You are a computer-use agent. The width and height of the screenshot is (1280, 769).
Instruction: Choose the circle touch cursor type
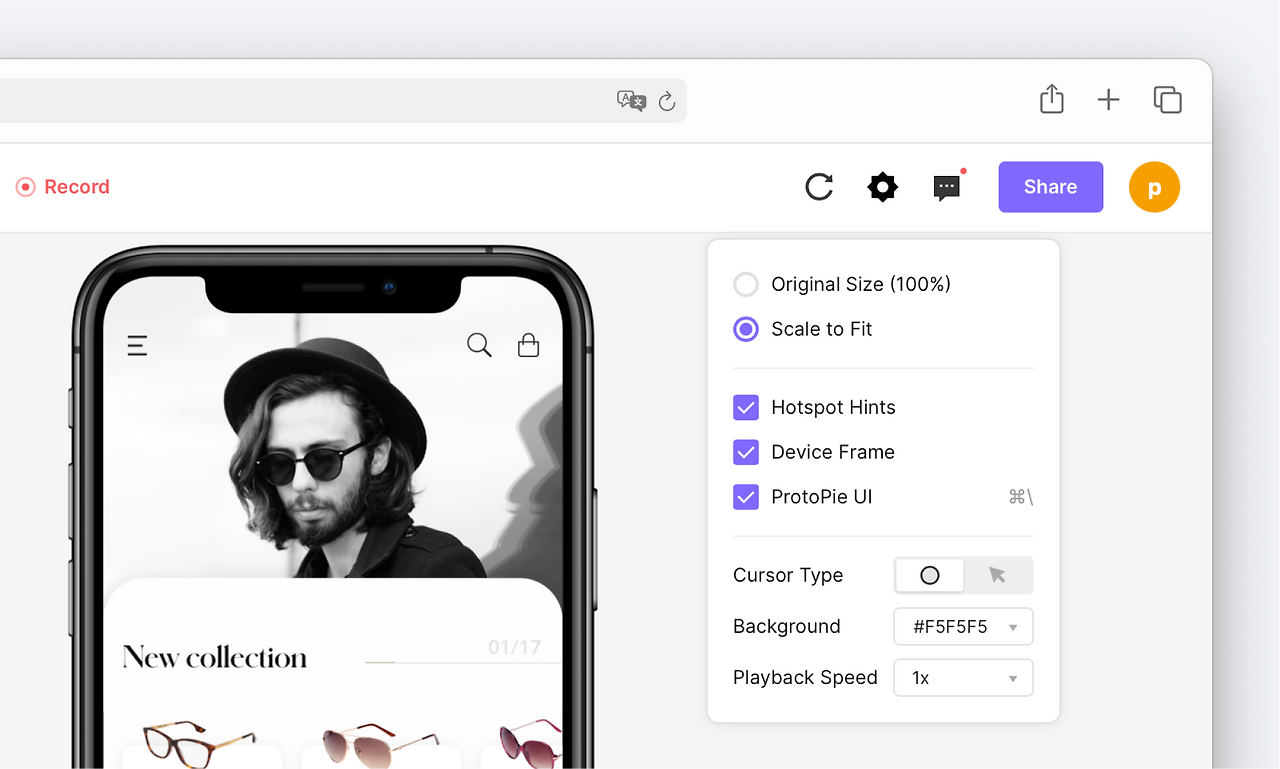point(929,575)
